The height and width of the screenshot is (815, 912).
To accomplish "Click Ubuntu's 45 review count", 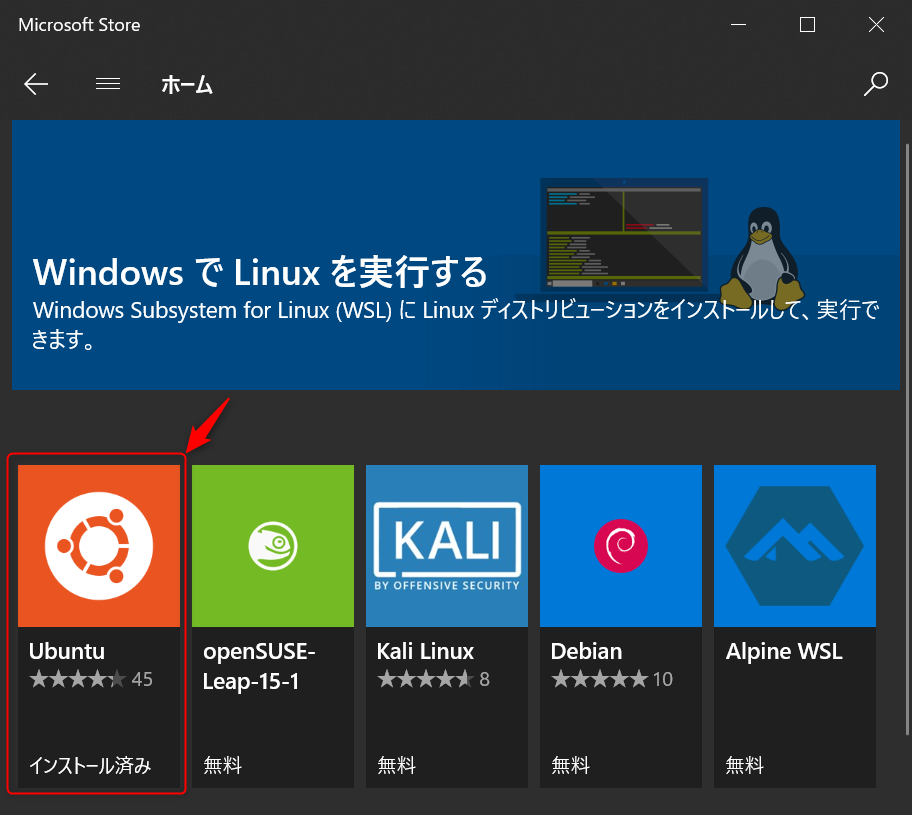I will pos(144,678).
